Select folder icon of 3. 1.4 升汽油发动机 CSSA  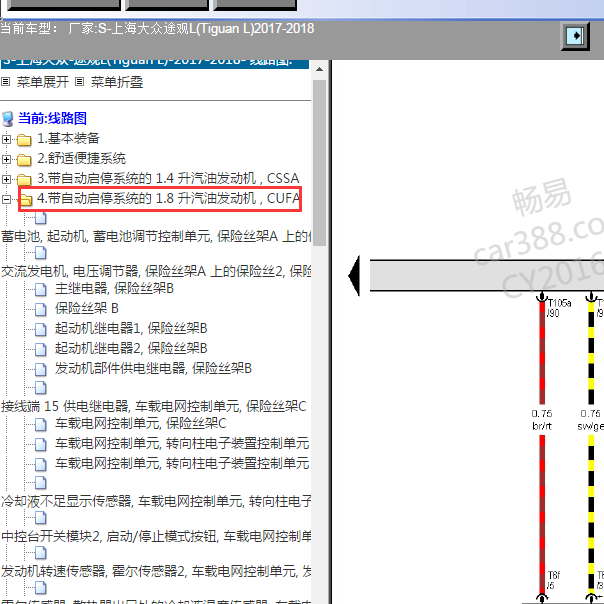[24, 180]
